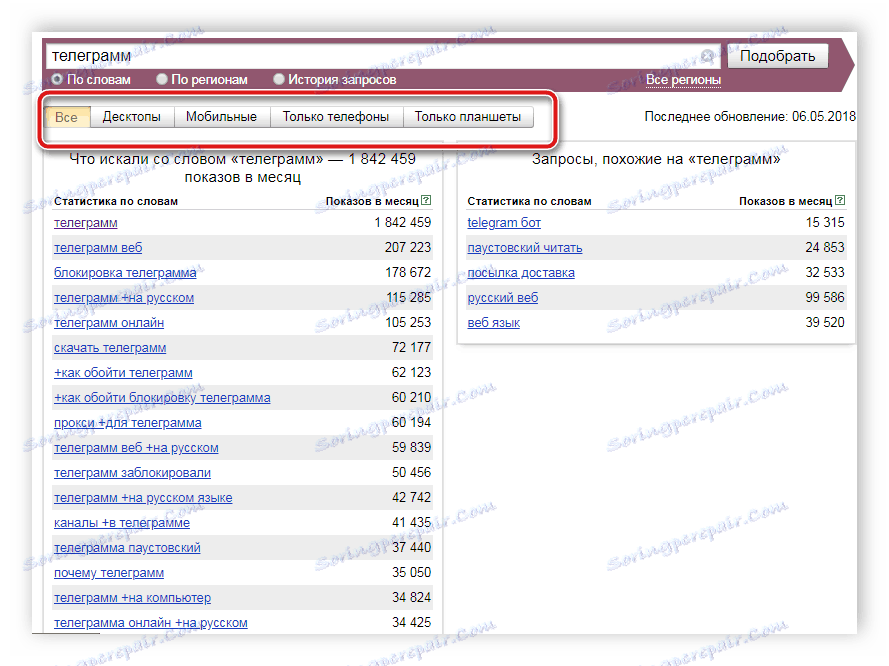Click the value "34 425" in last row
The width and height of the screenshot is (889, 666).
411,622
